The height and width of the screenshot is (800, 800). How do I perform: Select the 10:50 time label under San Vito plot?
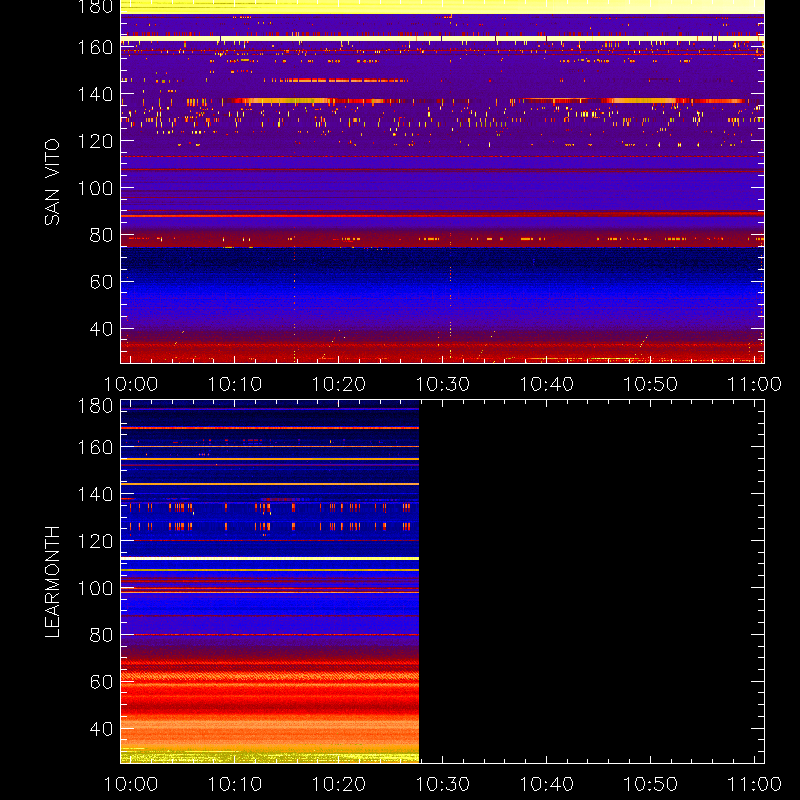651,384
